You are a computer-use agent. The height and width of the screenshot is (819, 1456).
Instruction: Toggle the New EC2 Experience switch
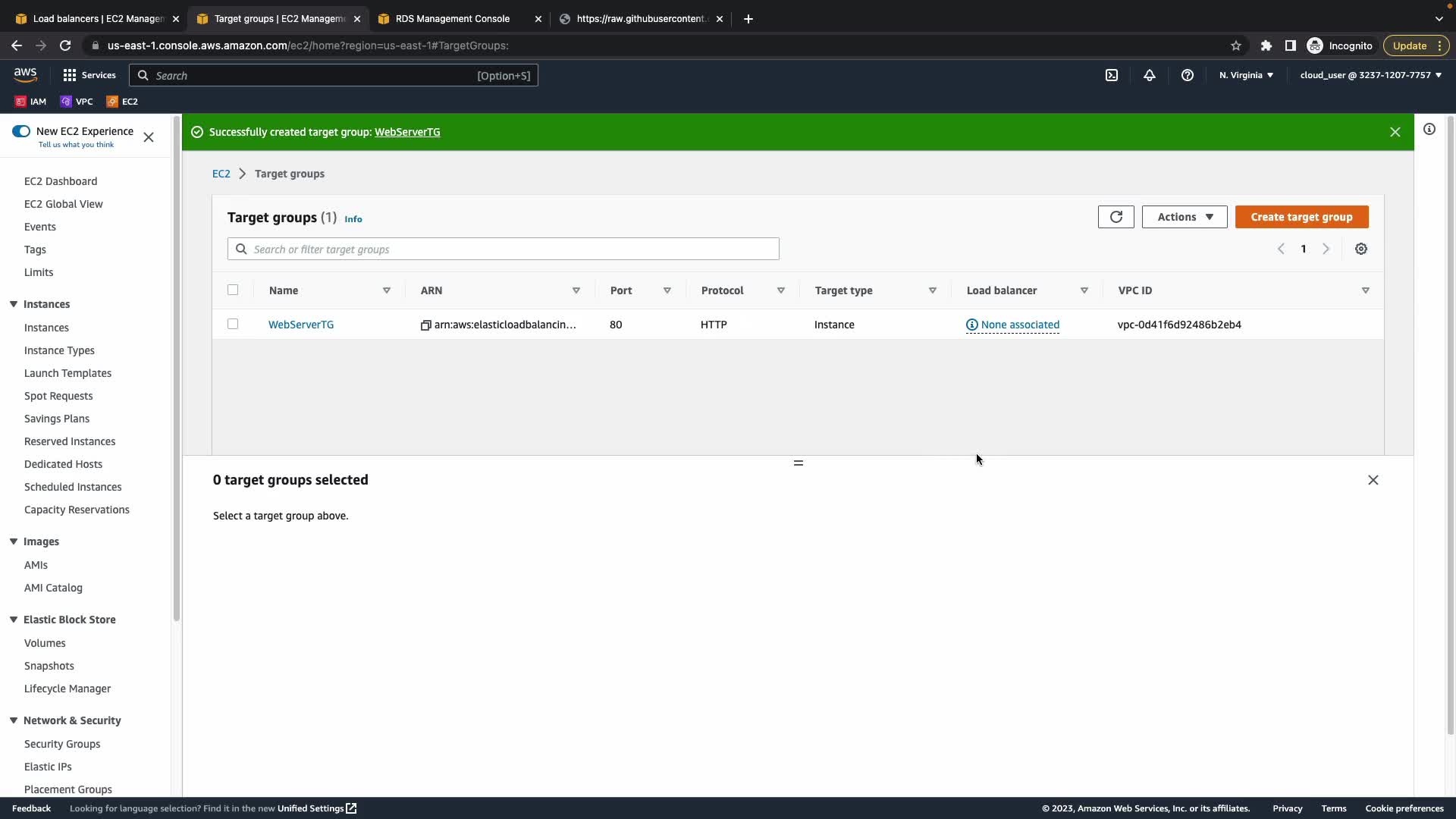pyautogui.click(x=21, y=131)
